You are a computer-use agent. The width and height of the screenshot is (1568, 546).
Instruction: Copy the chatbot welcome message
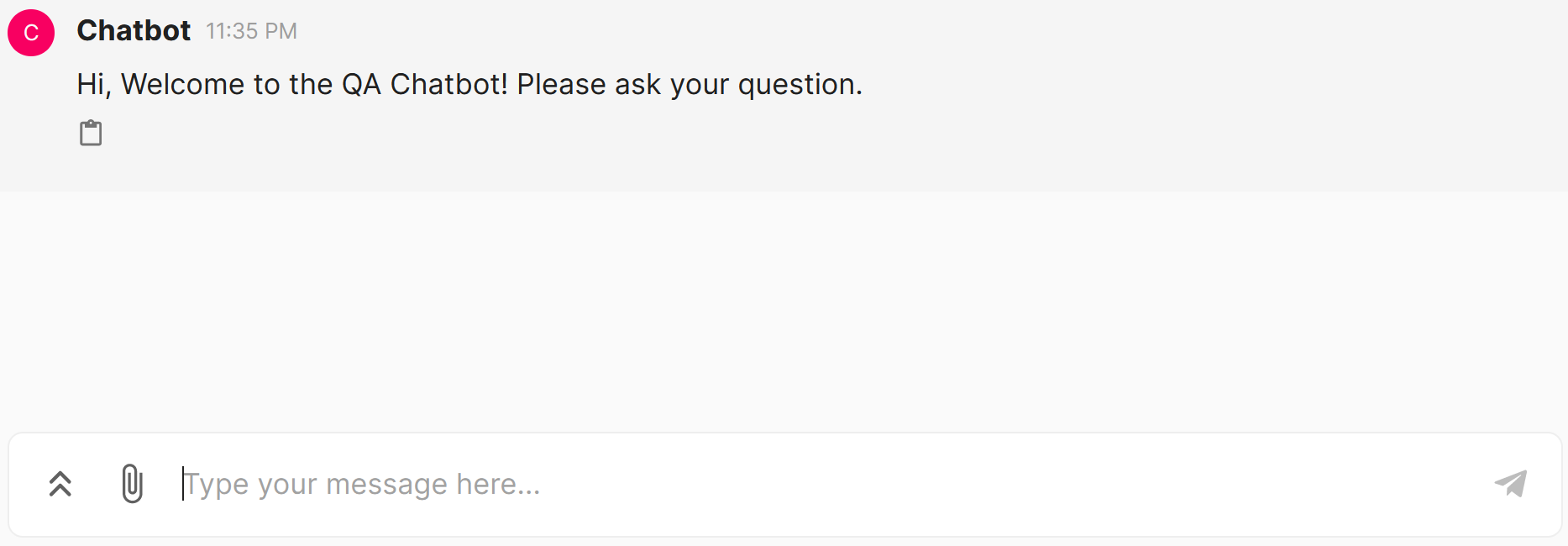[x=91, y=133]
